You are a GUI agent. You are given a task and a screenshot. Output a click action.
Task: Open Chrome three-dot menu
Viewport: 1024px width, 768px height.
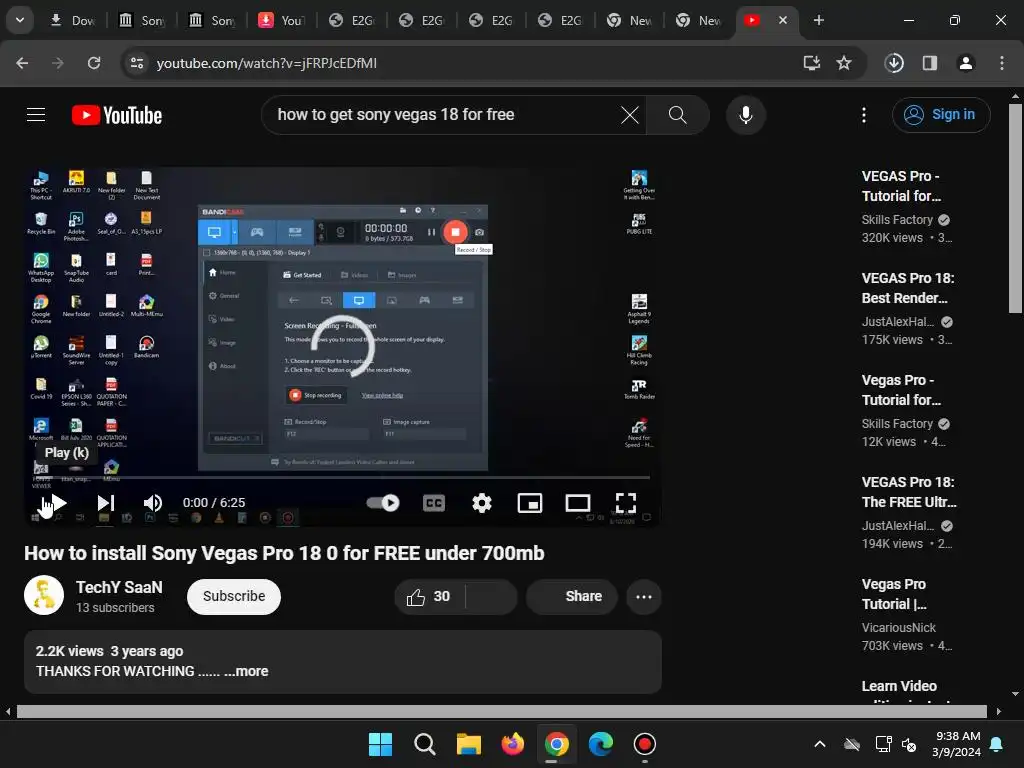(x=1001, y=63)
